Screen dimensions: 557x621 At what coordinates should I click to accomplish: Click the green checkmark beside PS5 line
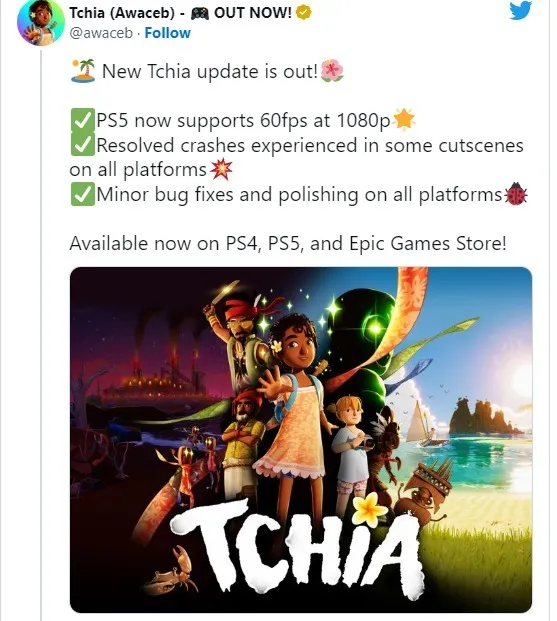(x=83, y=120)
